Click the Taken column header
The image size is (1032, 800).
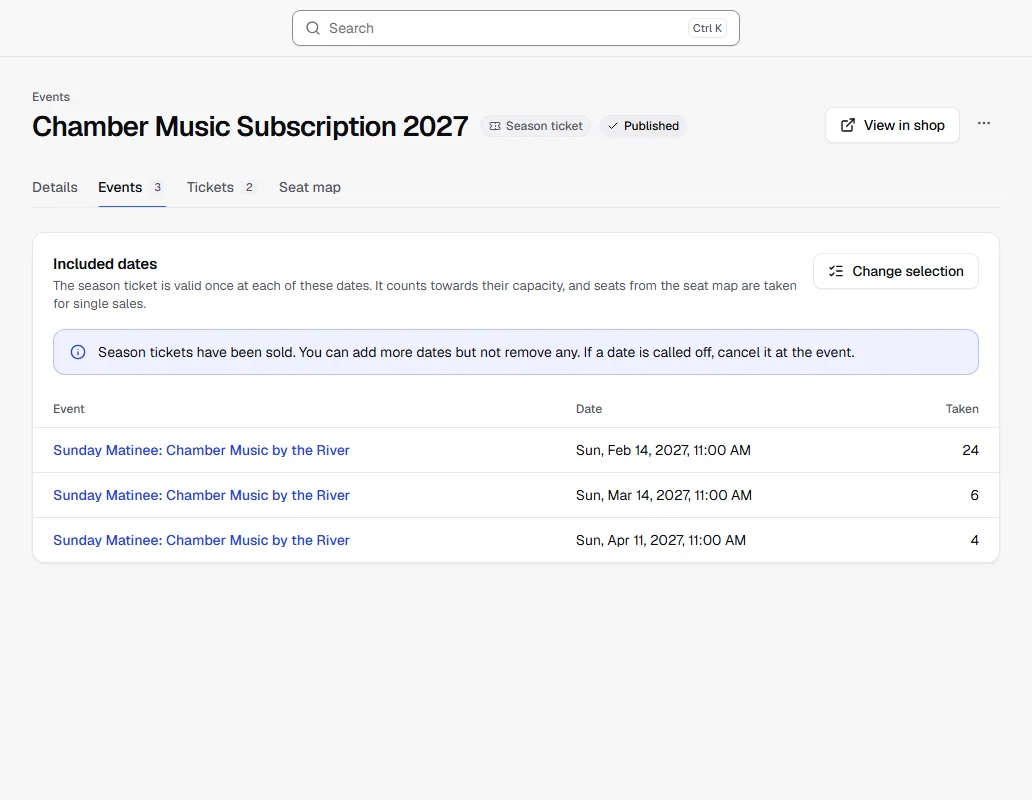[962, 409]
